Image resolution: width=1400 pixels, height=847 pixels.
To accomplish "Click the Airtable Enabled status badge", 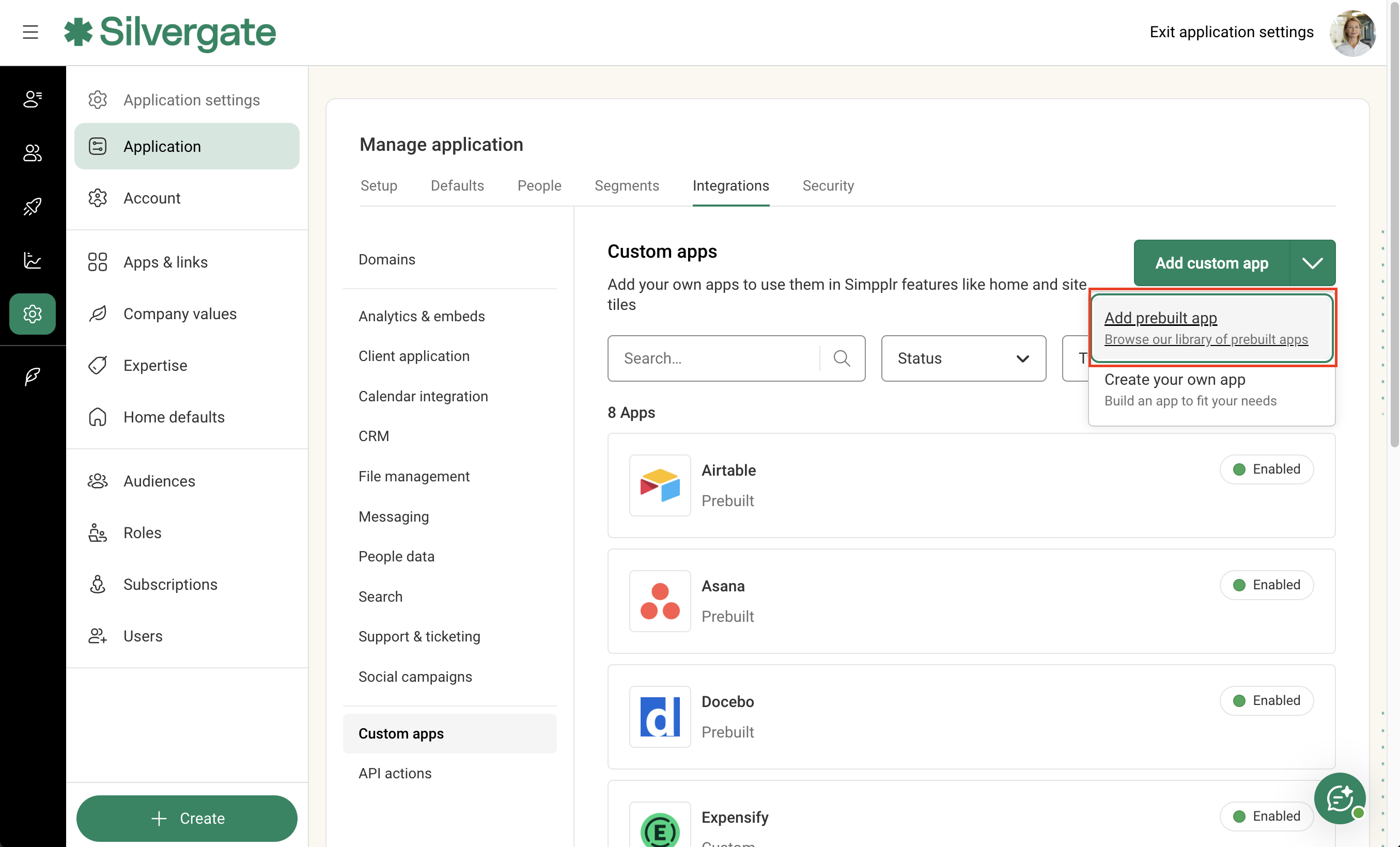I will pyautogui.click(x=1266, y=469).
